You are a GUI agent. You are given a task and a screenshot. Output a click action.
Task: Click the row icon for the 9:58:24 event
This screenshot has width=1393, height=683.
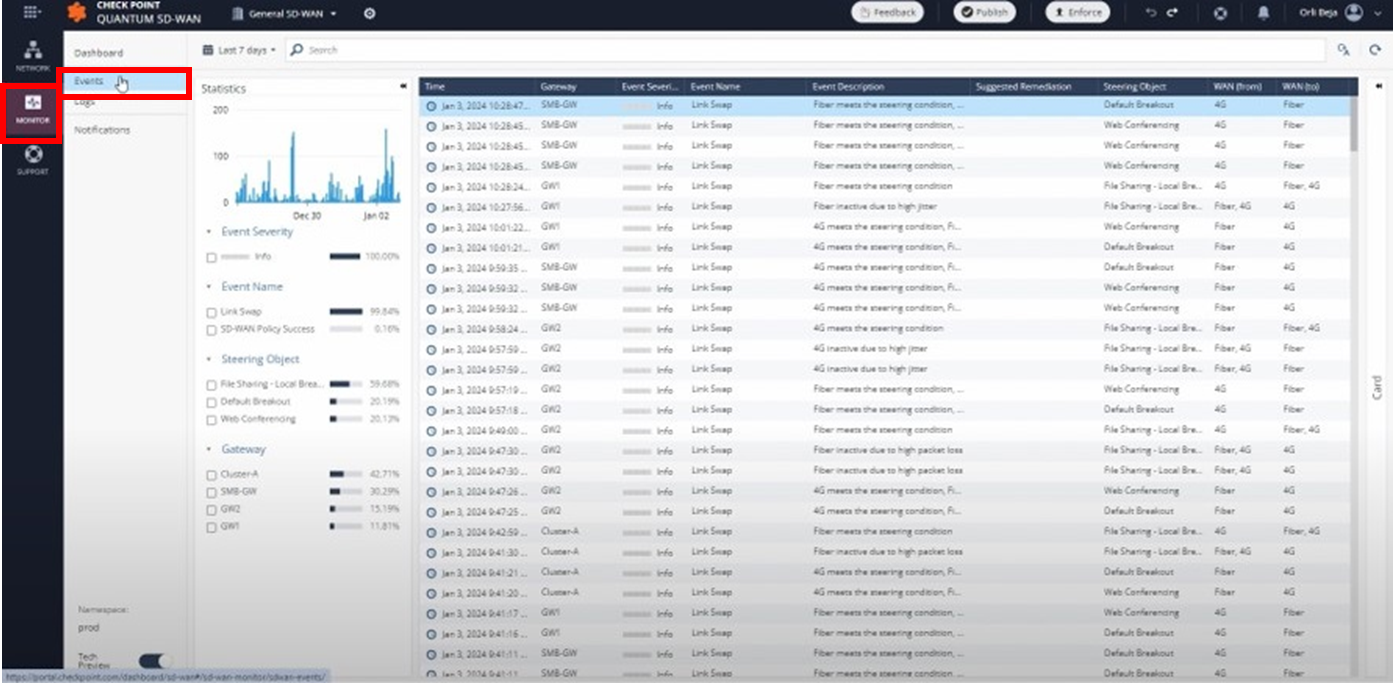click(x=432, y=329)
